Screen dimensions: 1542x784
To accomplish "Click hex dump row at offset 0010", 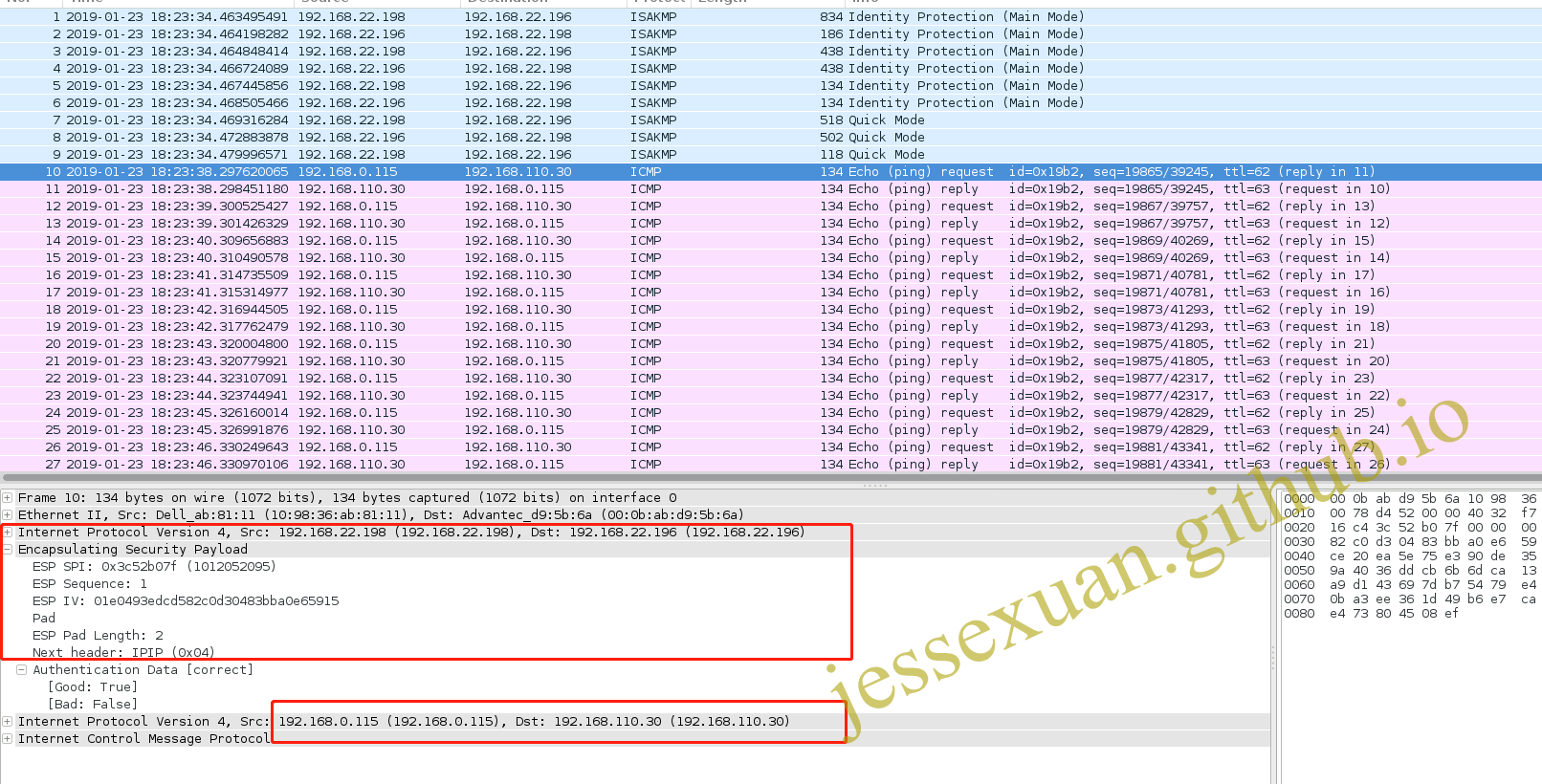I will click(x=1410, y=512).
